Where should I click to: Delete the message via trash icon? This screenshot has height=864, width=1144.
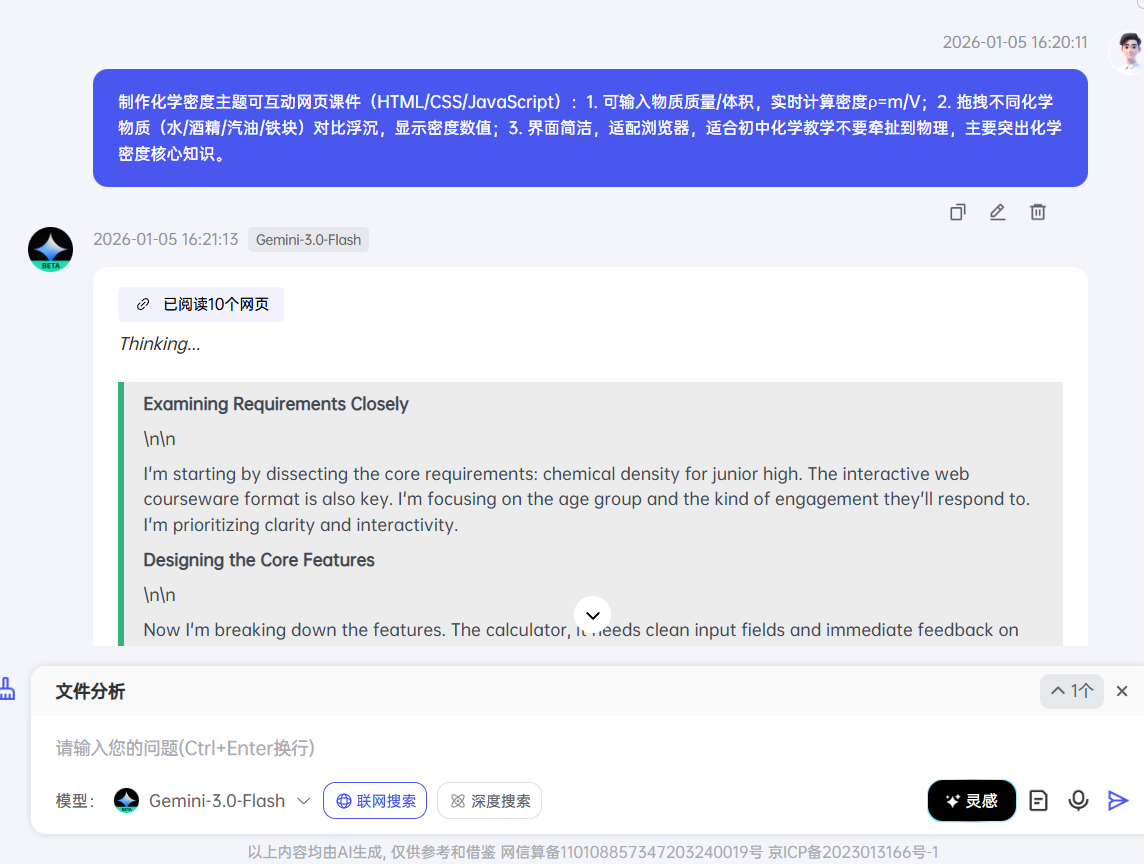pyautogui.click(x=1037, y=212)
